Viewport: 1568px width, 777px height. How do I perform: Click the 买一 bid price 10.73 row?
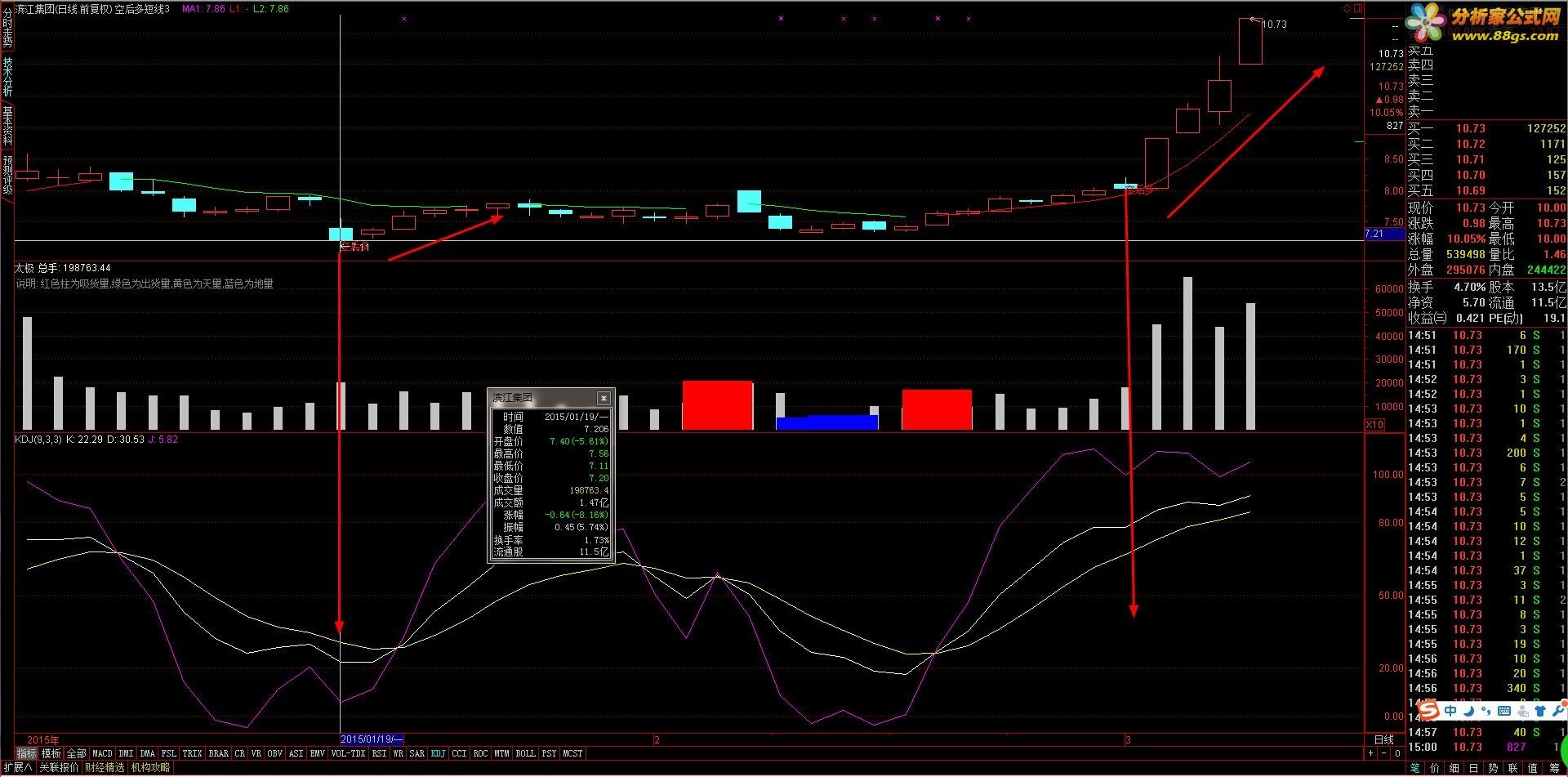click(1486, 128)
